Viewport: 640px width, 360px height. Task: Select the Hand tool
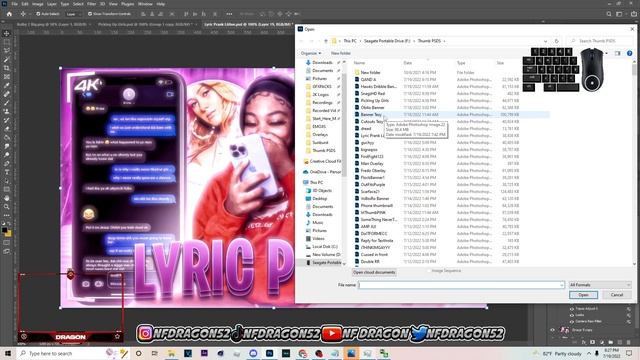click(x=7, y=198)
